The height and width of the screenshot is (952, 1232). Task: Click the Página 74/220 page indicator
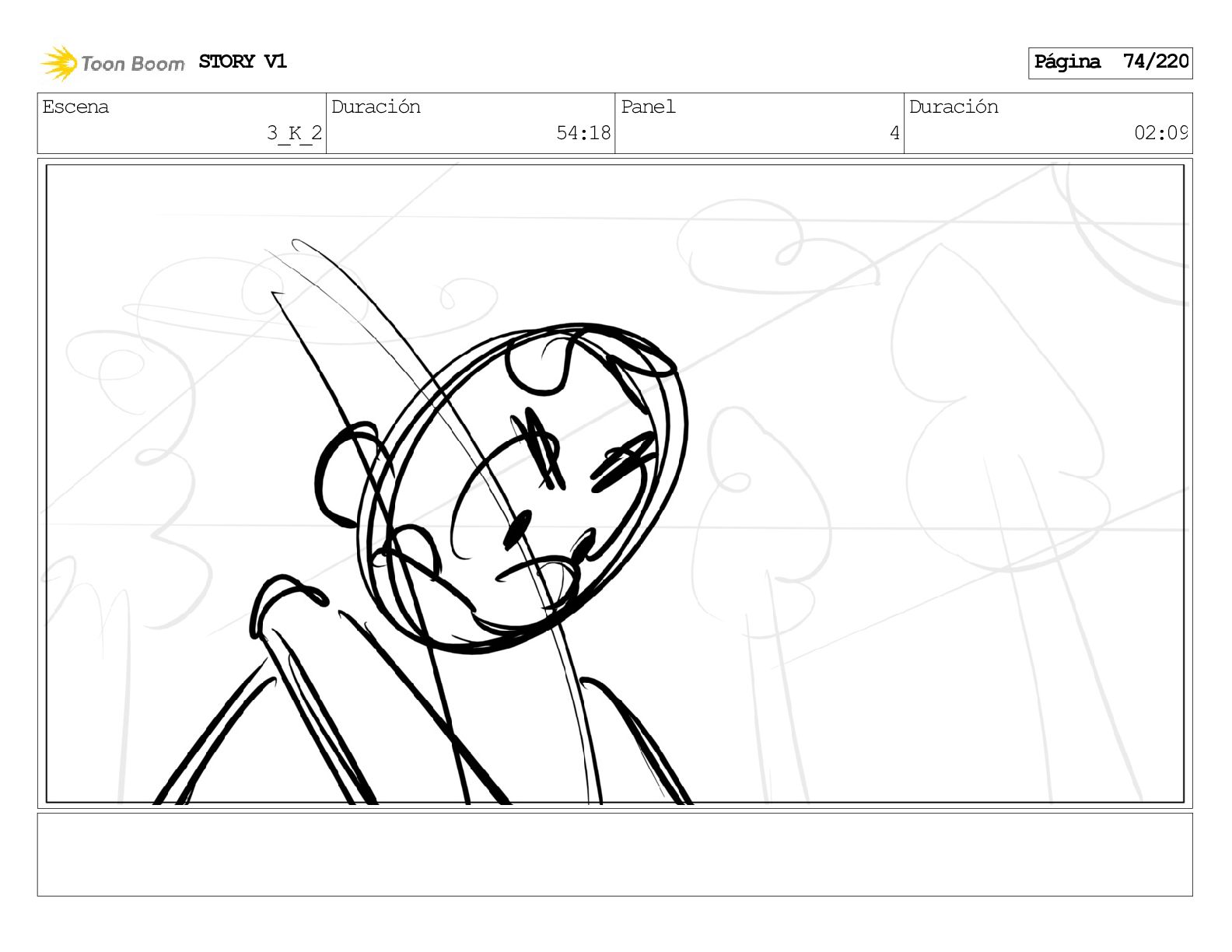coord(1110,62)
